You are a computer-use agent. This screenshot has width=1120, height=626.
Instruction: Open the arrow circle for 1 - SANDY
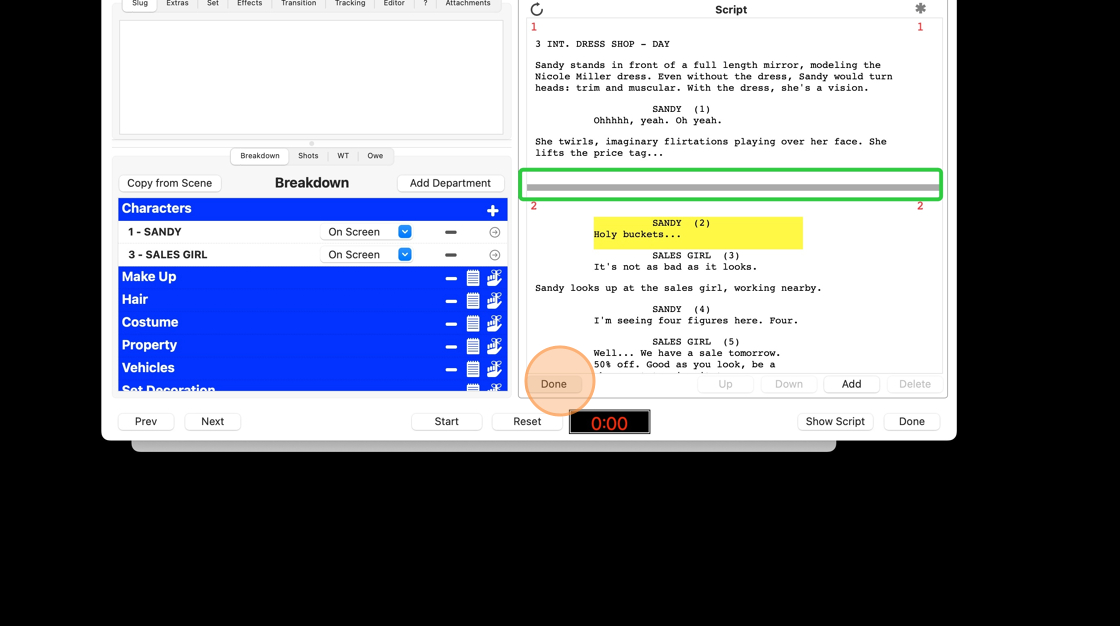tap(494, 232)
